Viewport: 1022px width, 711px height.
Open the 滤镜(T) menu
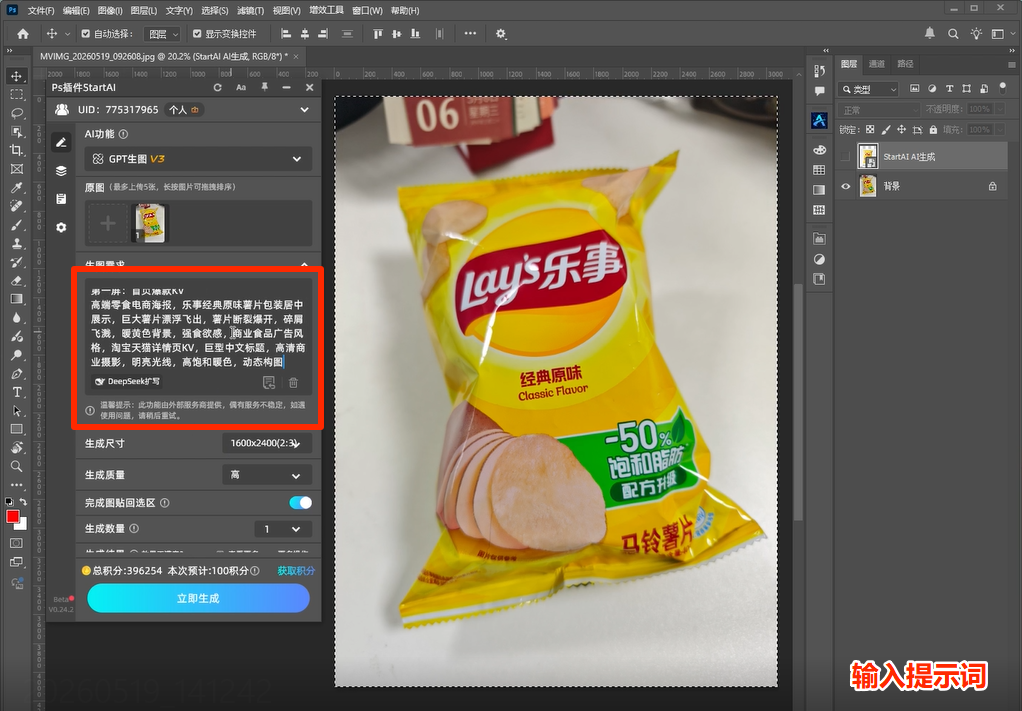[250, 10]
